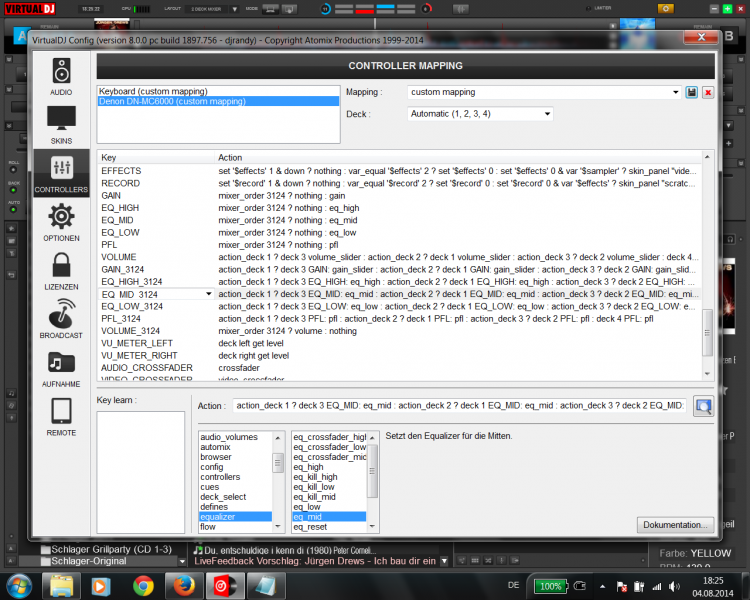Choose audio_volumes action category
This screenshot has width=750, height=600.
(235, 437)
